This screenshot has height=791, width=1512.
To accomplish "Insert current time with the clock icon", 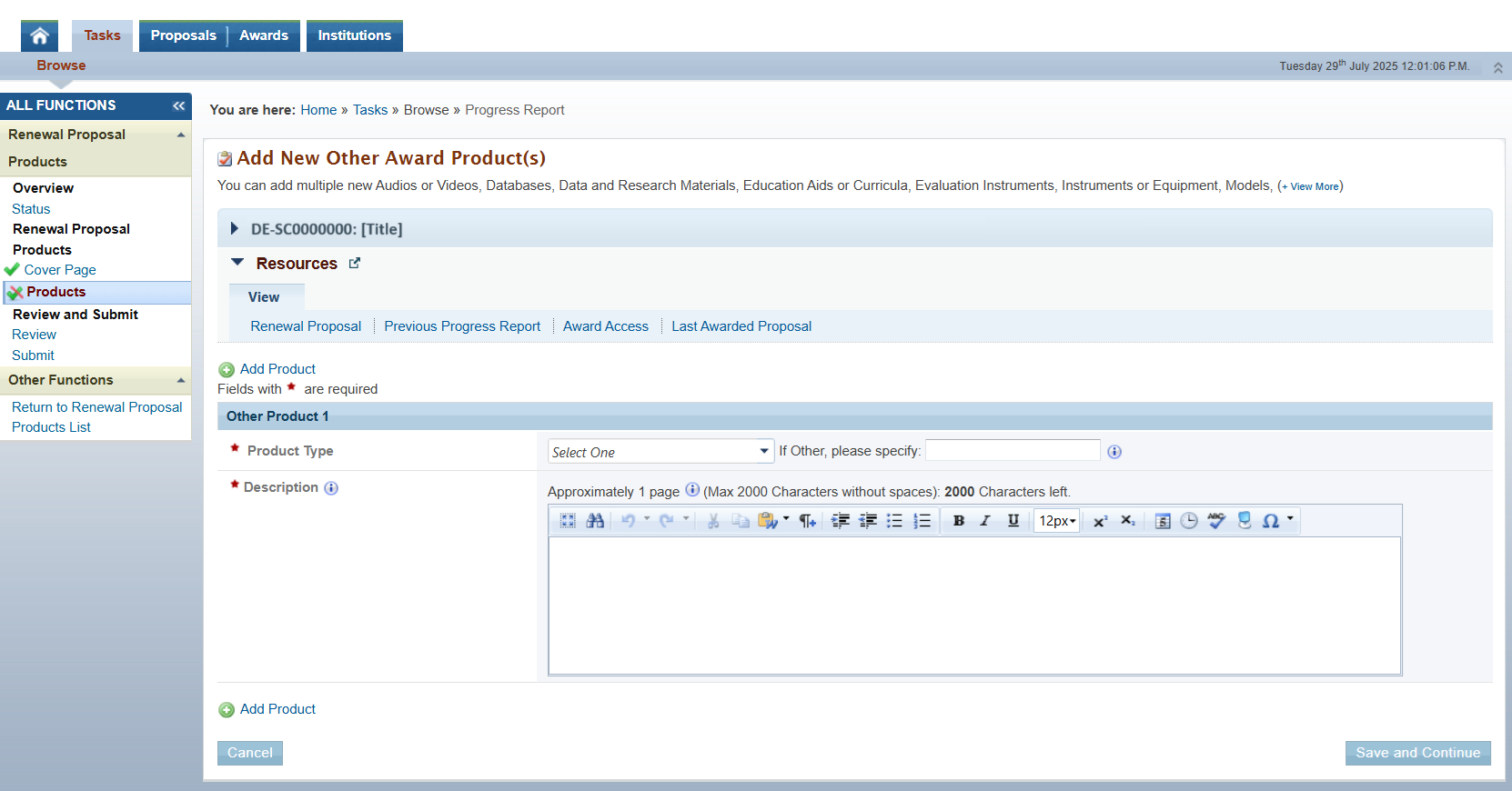I will [x=1189, y=521].
